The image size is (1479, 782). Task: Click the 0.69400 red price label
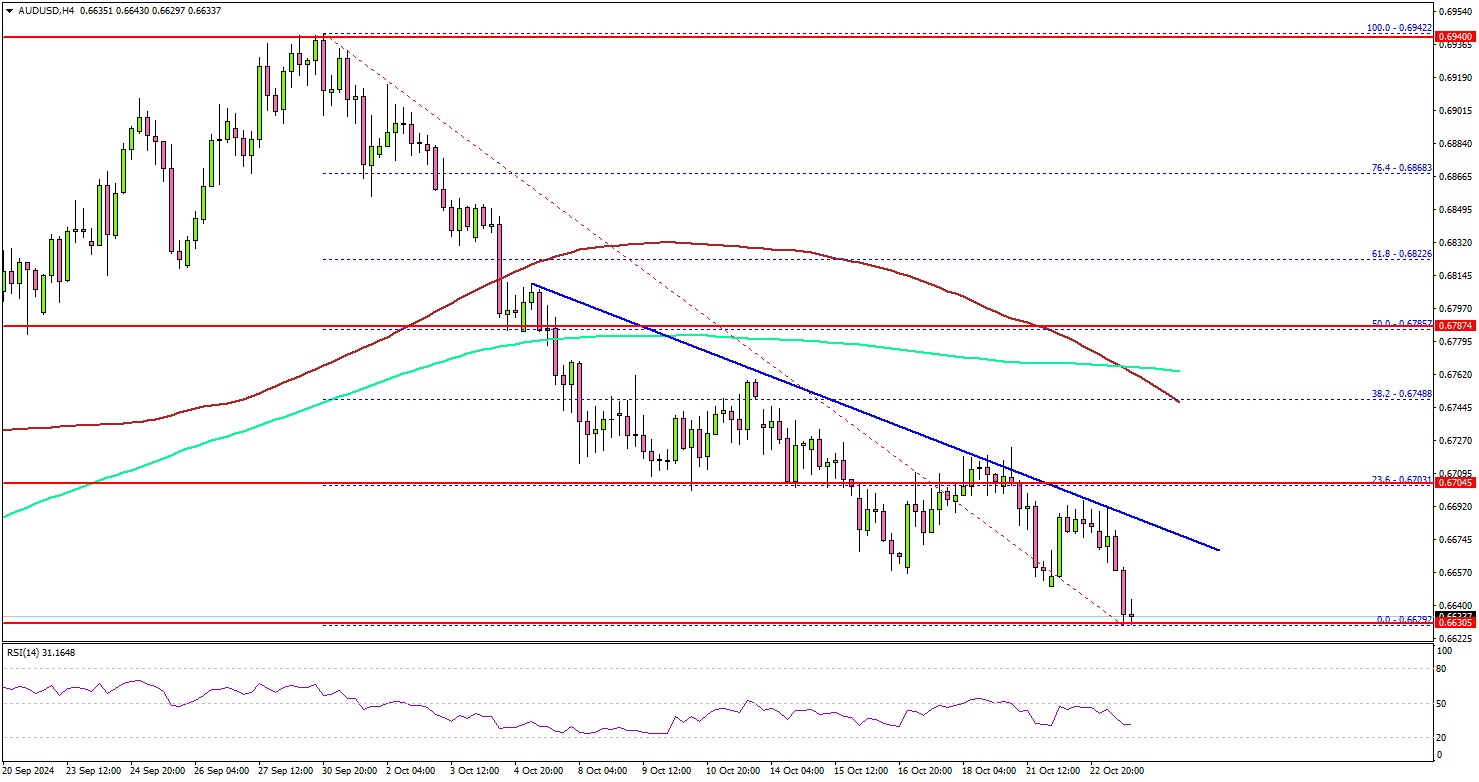[x=1454, y=38]
